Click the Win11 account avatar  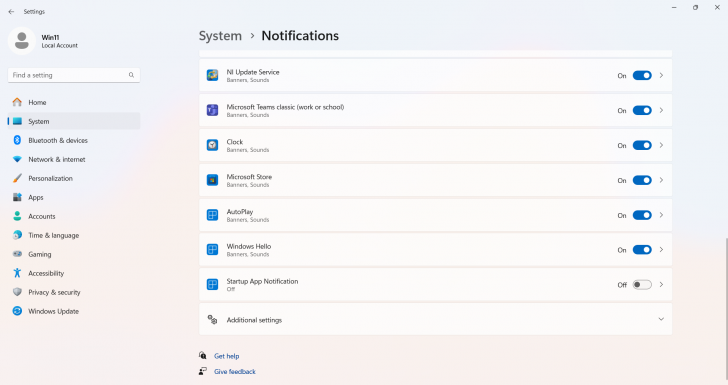[22, 41]
